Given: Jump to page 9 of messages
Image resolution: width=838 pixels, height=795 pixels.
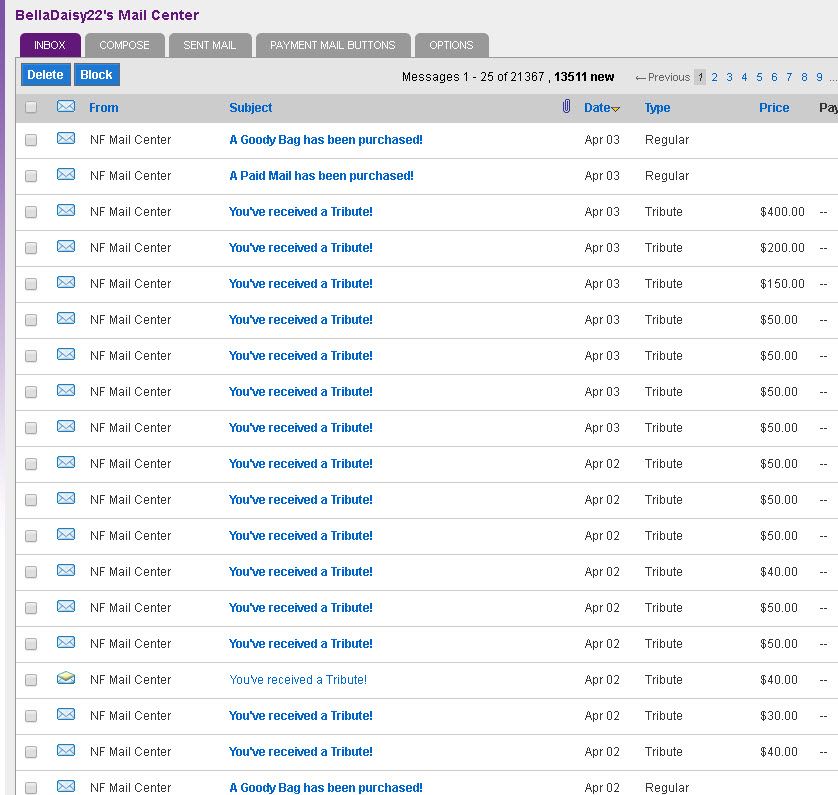Looking at the screenshot, I should pyautogui.click(x=819, y=77).
